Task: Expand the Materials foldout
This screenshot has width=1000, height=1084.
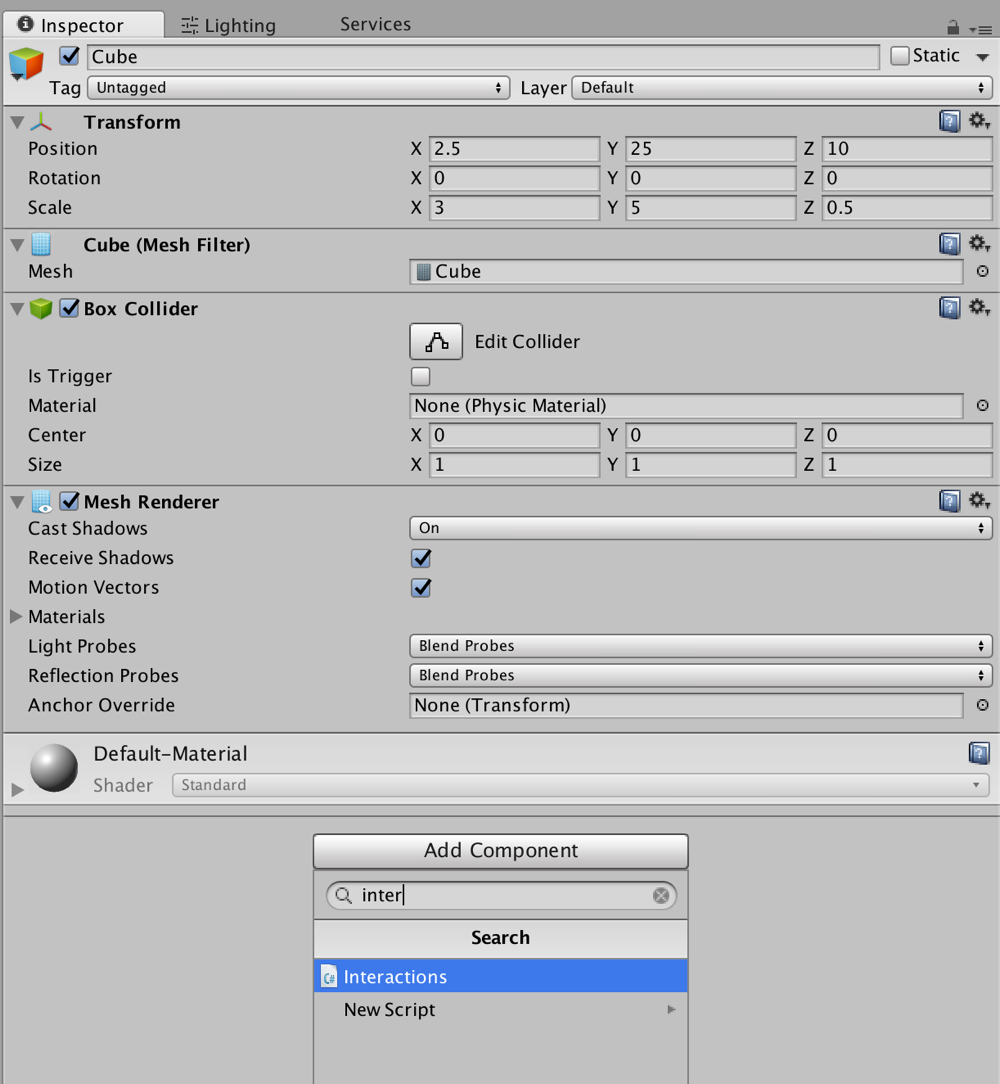Action: pos(17,617)
